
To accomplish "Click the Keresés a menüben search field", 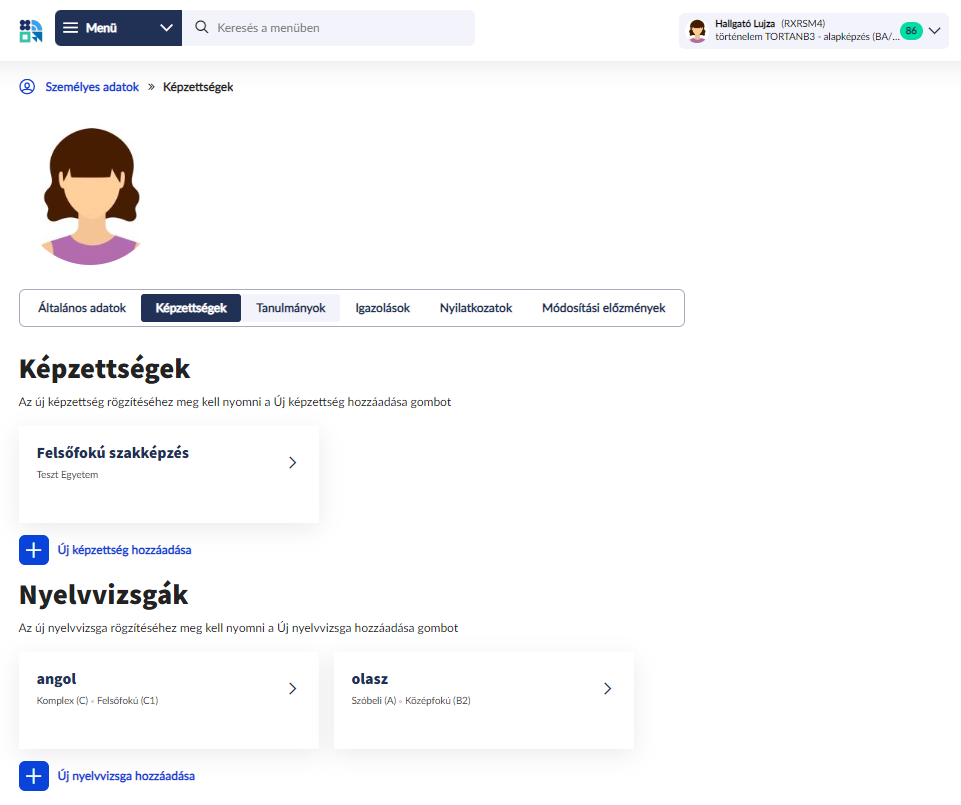I will coord(340,28).
